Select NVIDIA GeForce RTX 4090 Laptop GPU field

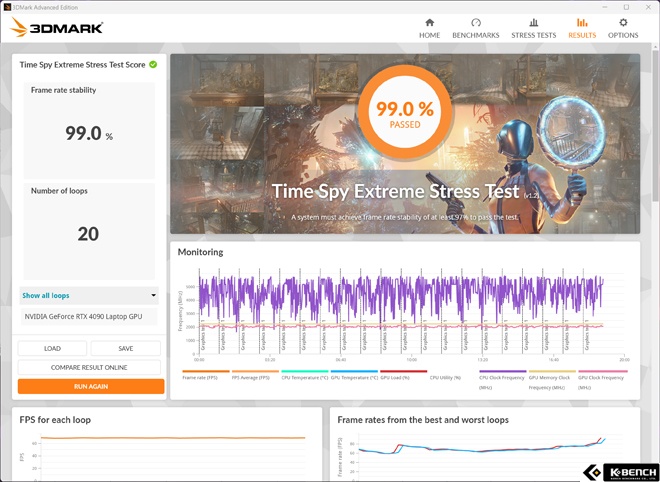click(89, 317)
